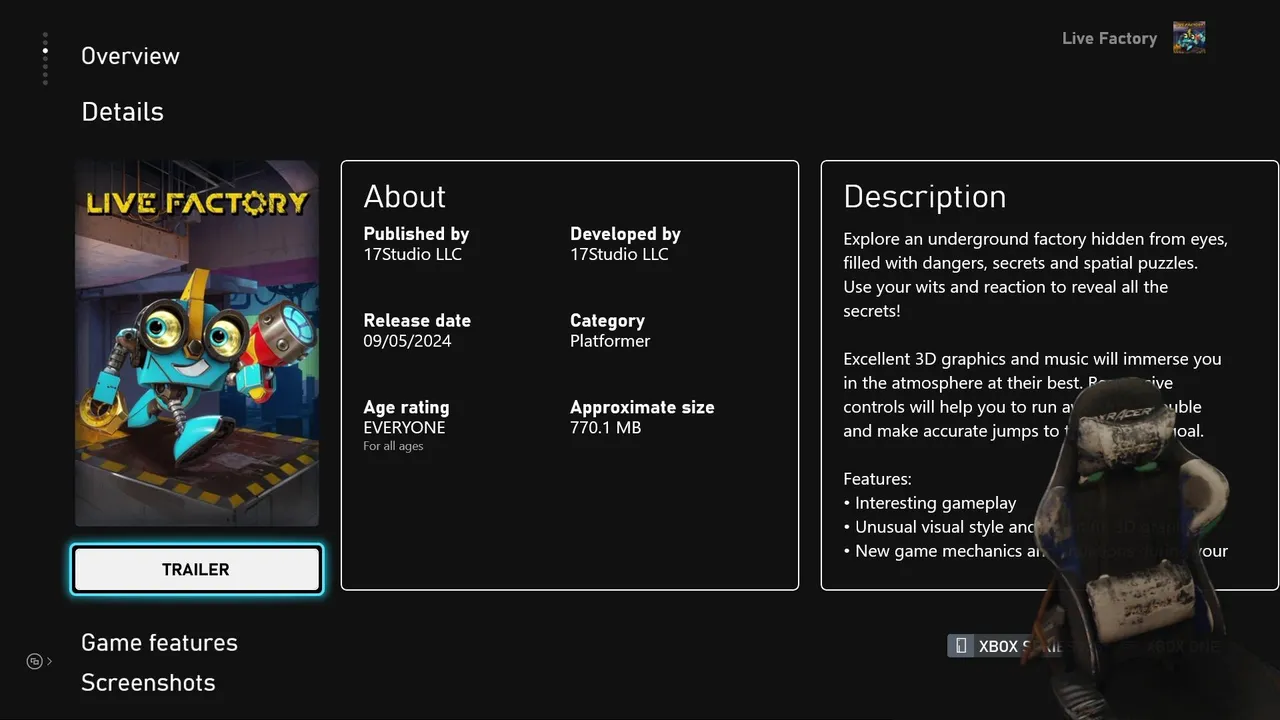Select the Details section heading
This screenshot has height=720, width=1280.
coord(122,112)
